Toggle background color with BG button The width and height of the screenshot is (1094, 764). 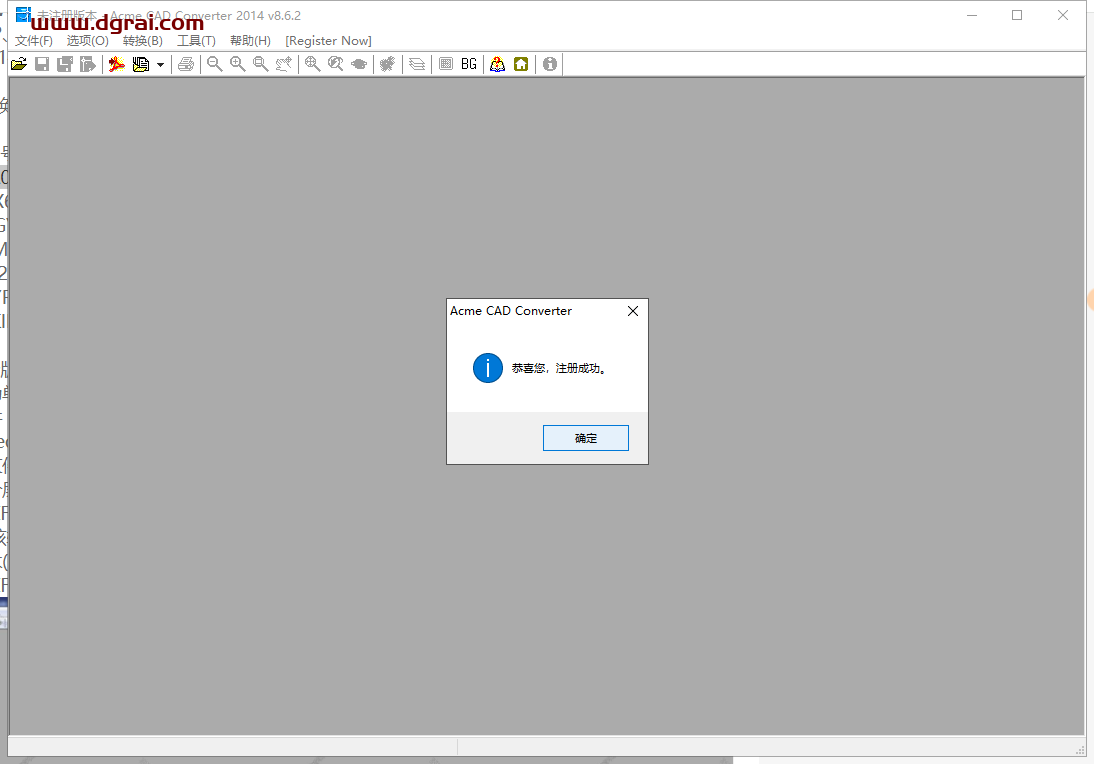pyautogui.click(x=469, y=64)
